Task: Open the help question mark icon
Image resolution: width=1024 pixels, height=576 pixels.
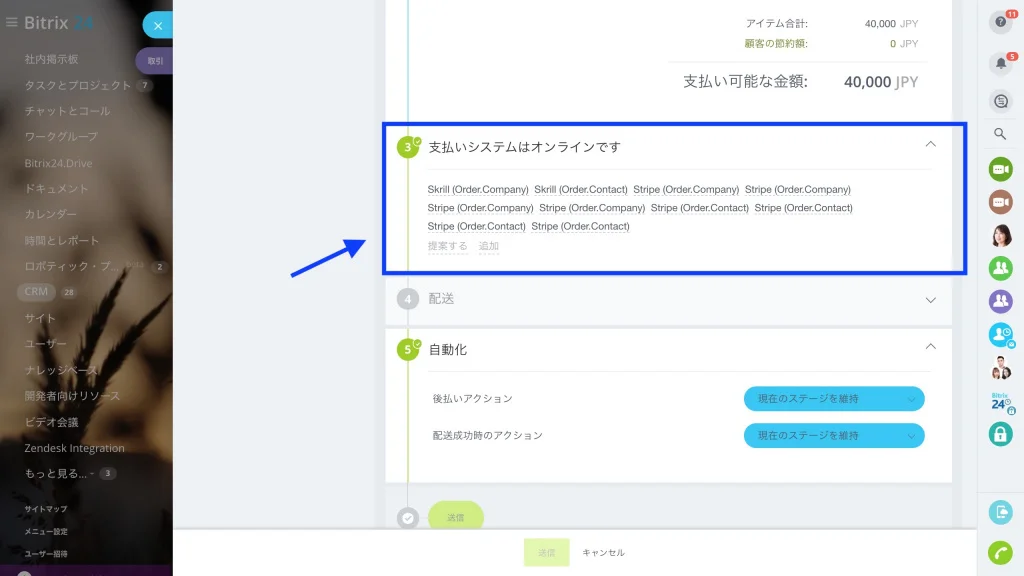Action: (1000, 22)
